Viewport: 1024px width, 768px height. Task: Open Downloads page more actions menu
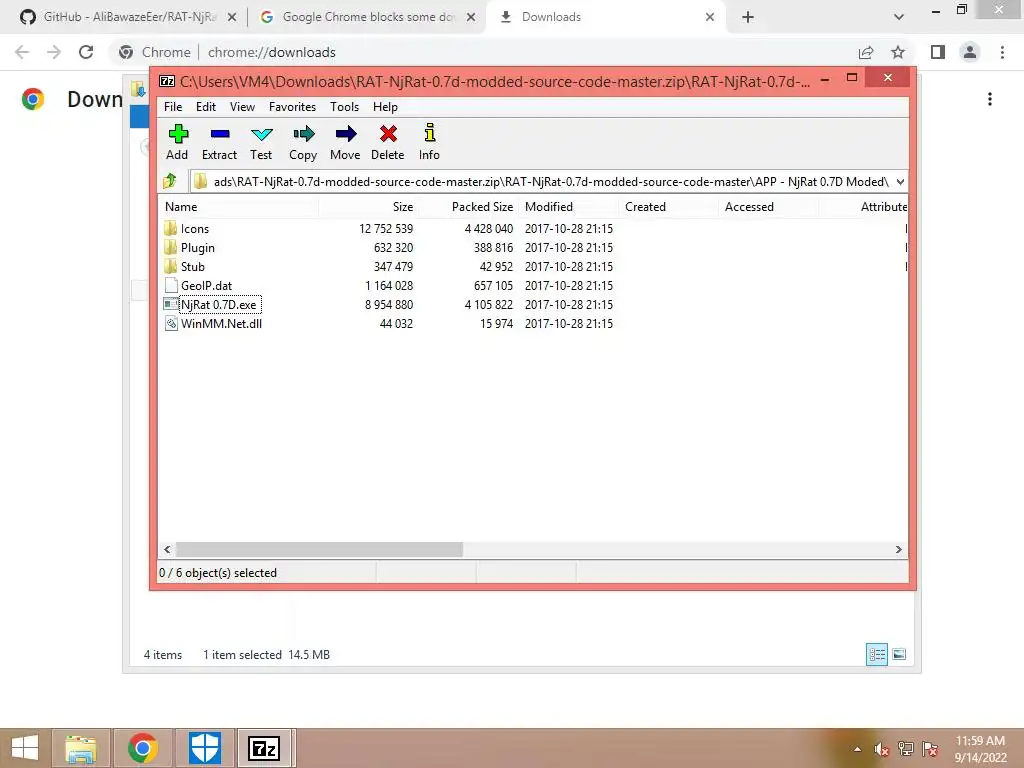(x=990, y=99)
